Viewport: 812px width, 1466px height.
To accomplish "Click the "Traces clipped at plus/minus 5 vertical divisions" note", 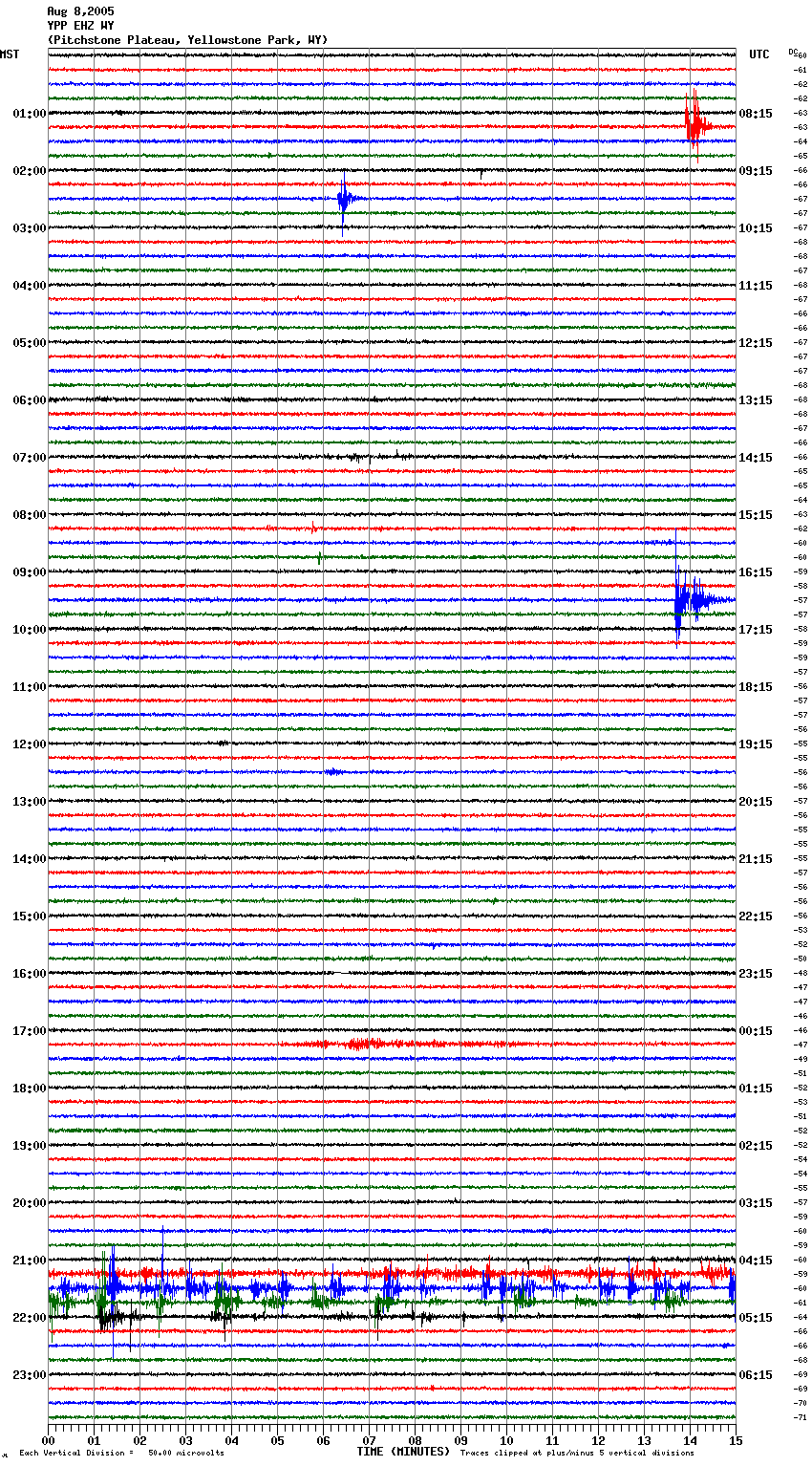I will [577, 1453].
